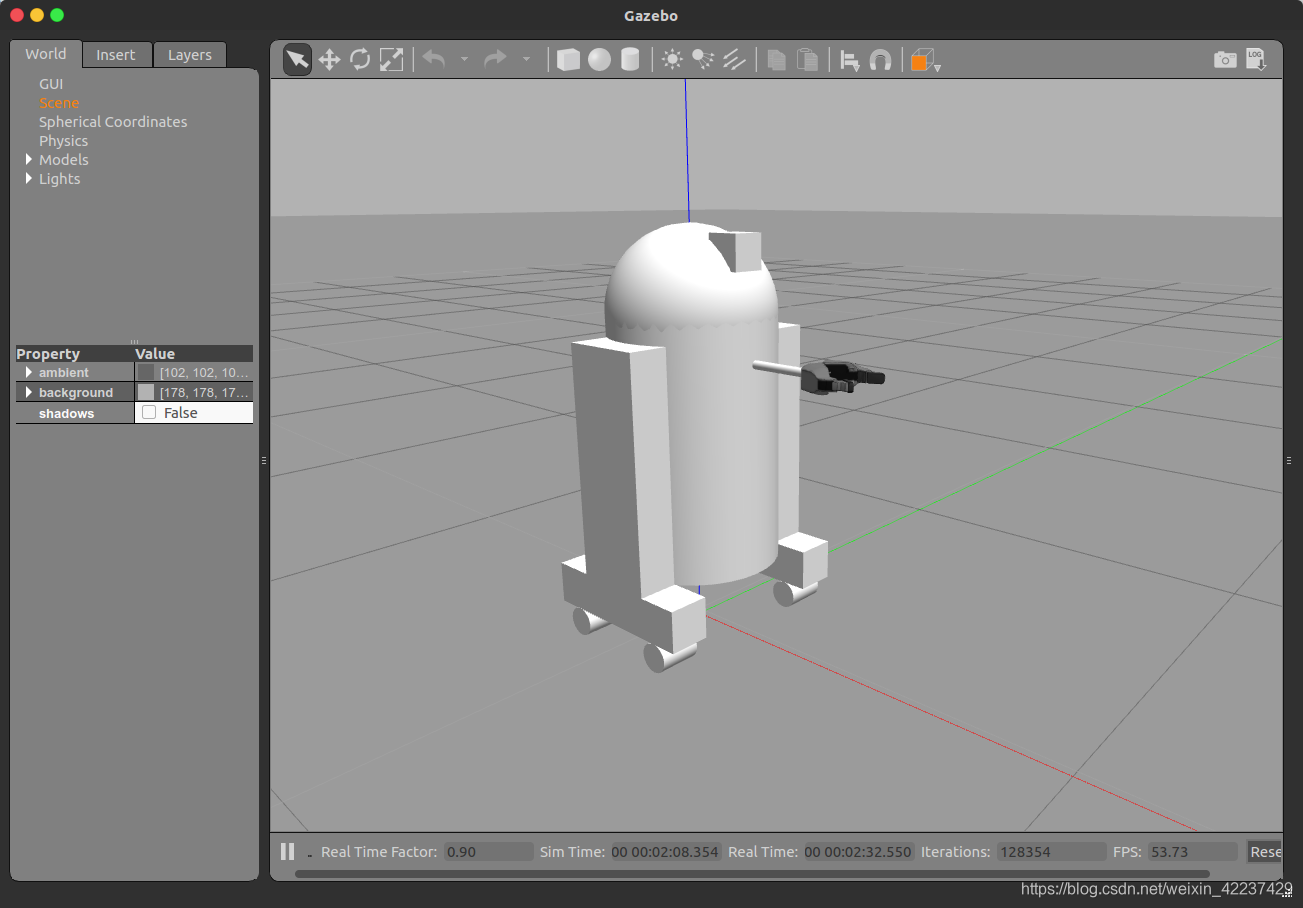
Task: Insert a cylinder shape
Action: 629,60
